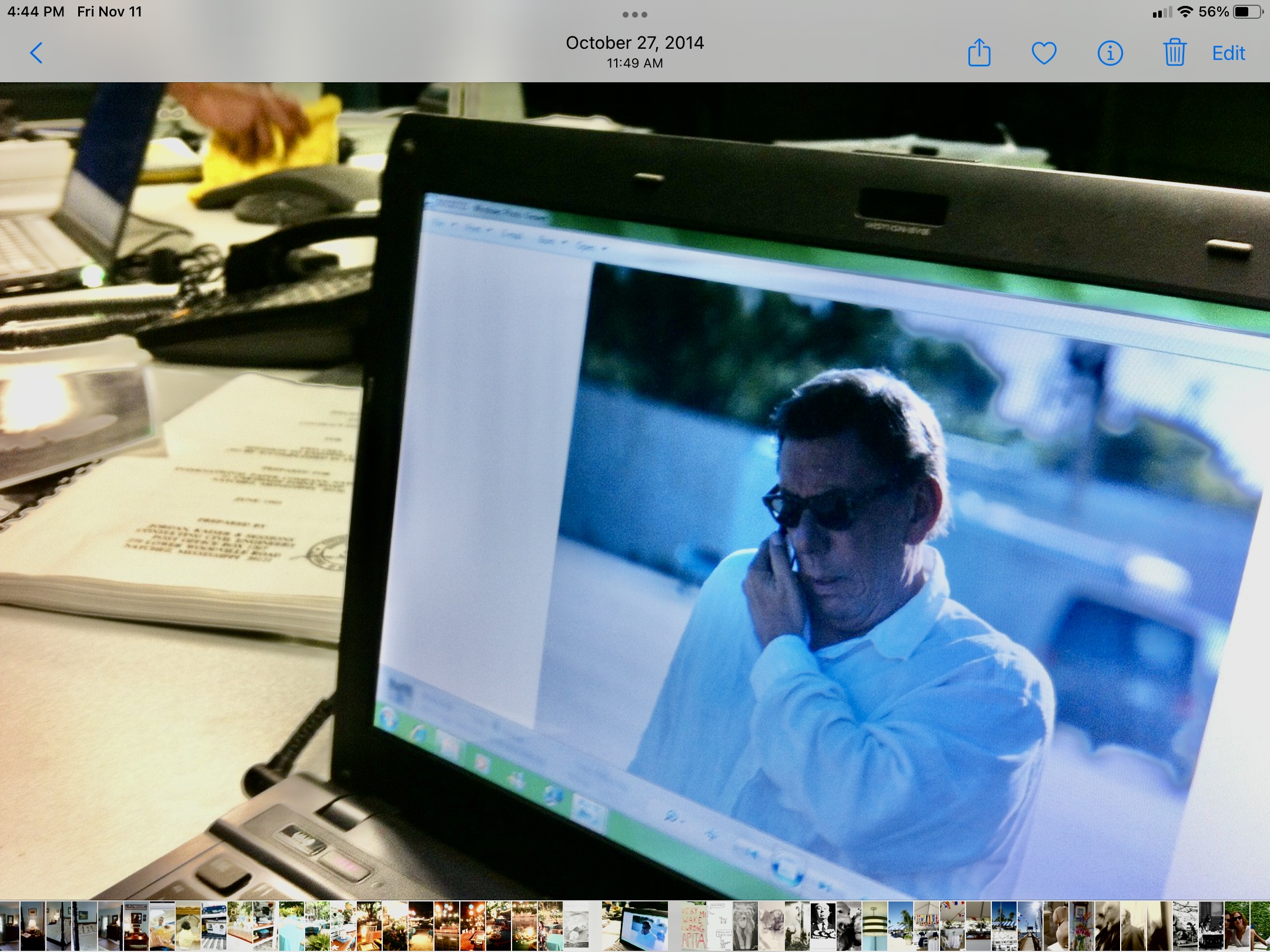This screenshot has width=1270, height=952.
Task: Select the round ceiling light fixture thumbnail
Action: point(875,926)
